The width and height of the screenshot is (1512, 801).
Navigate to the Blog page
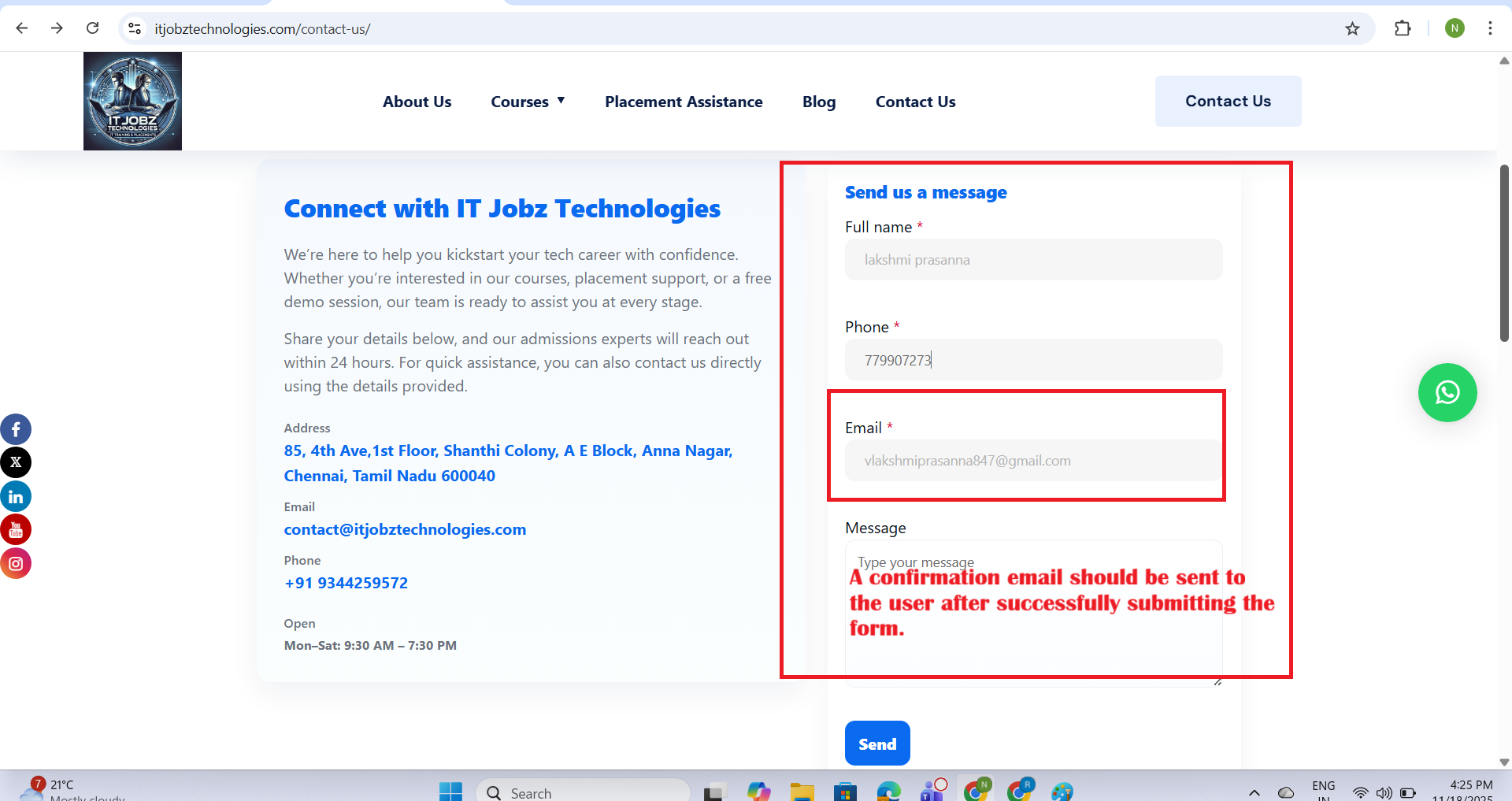[x=819, y=102]
